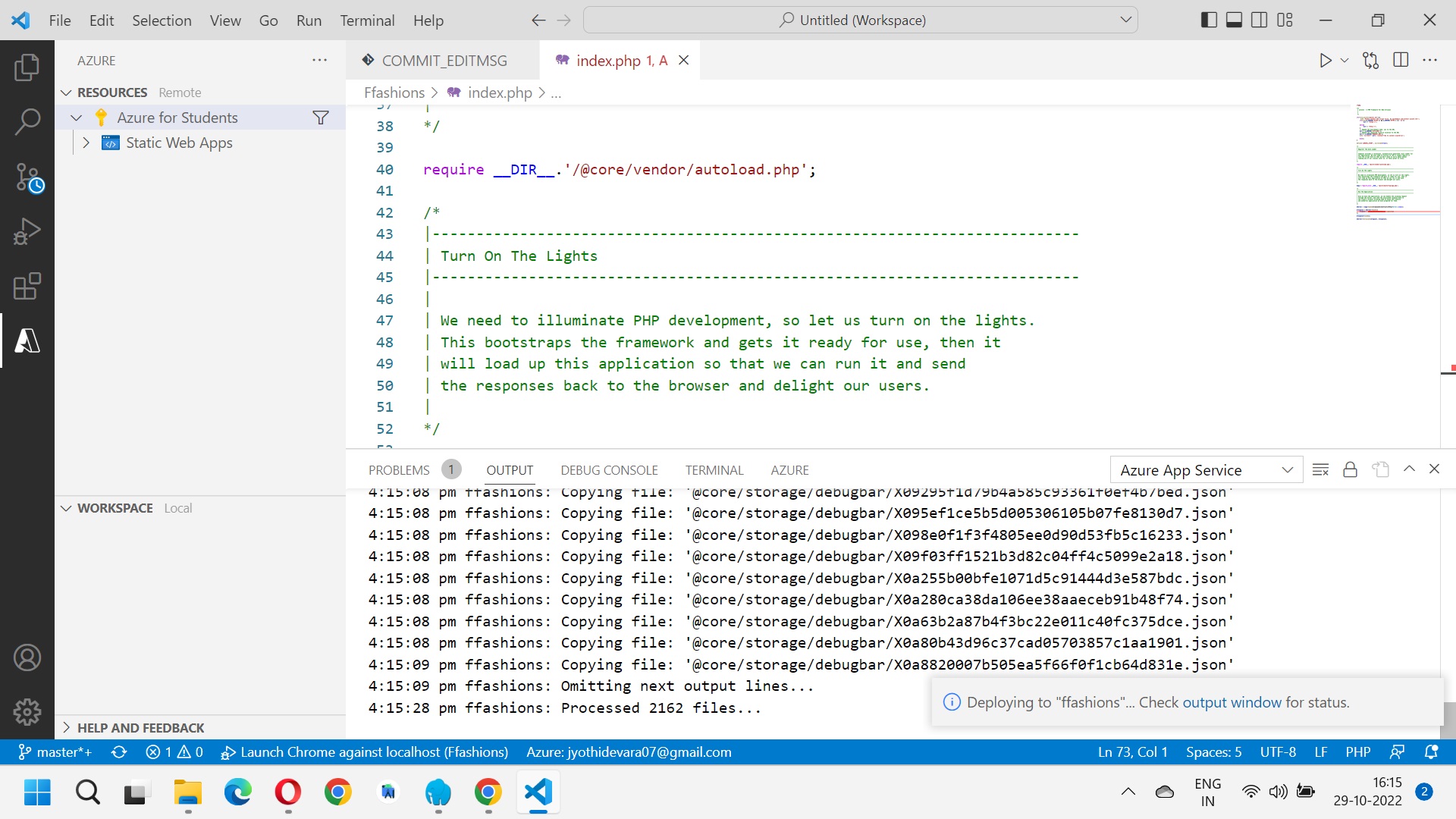
Task: Toggle auto-scroll lock in Output panel
Action: (x=1350, y=469)
